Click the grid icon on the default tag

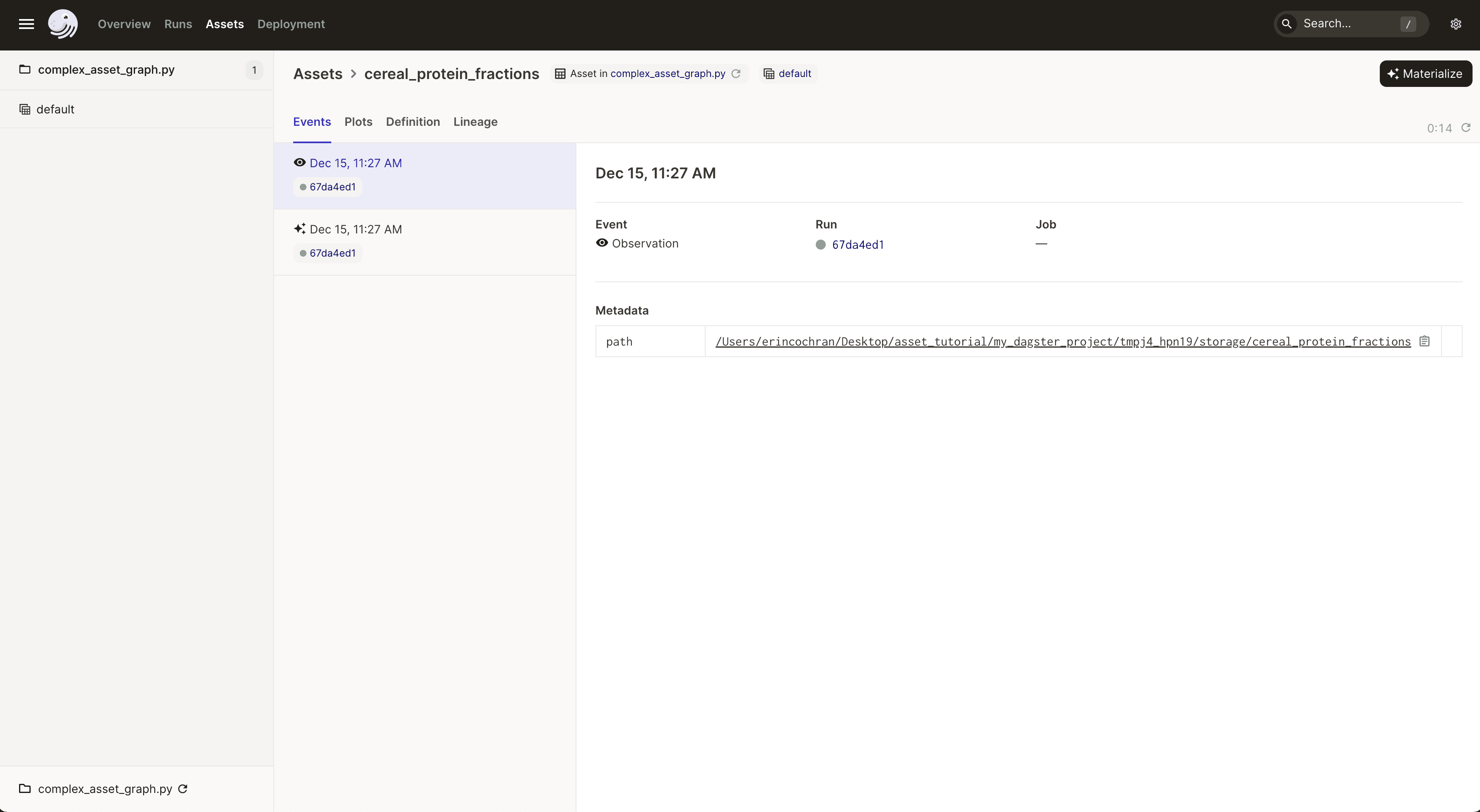(769, 74)
